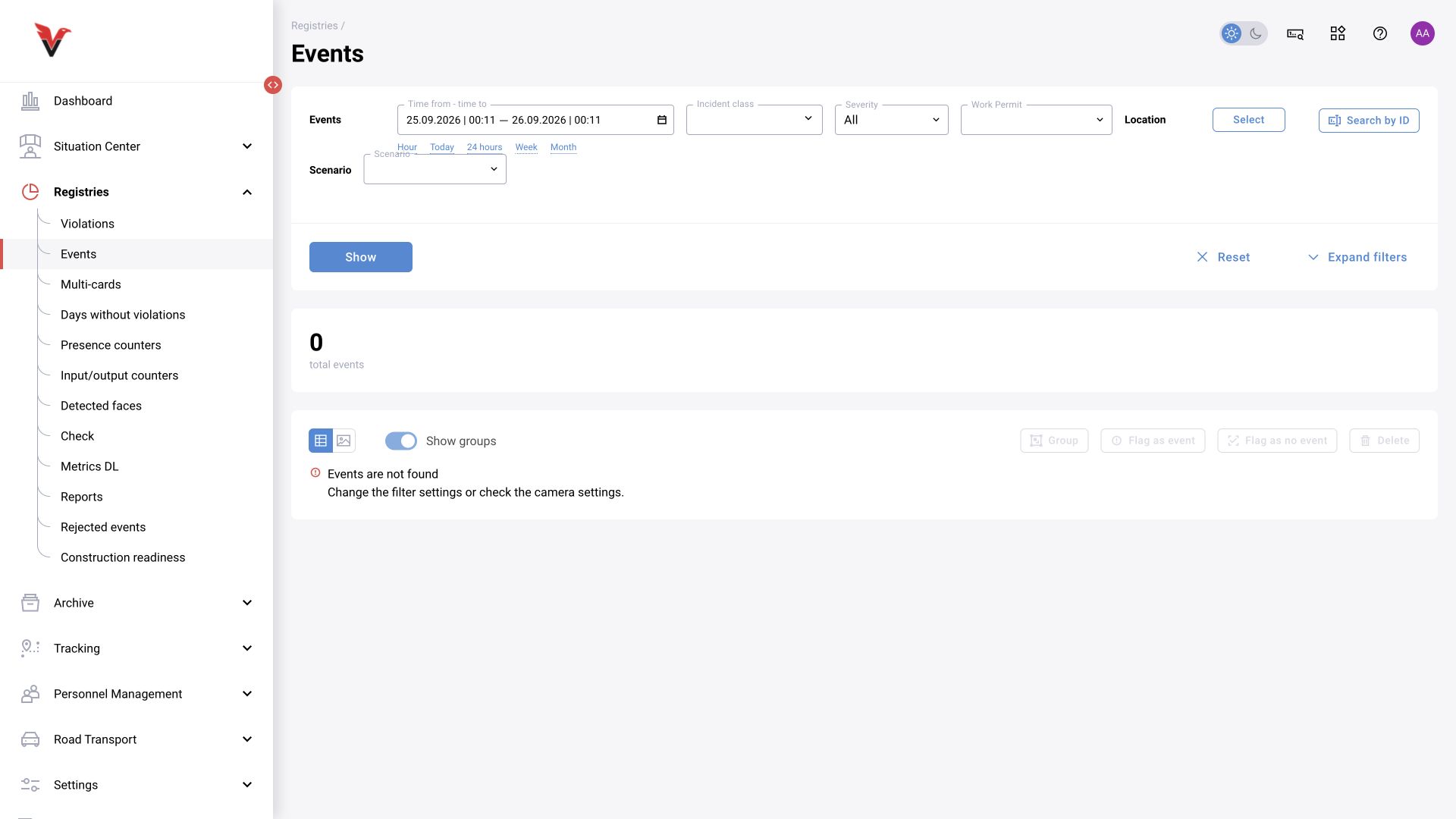
Task: Toggle the Show groups switch
Action: [x=400, y=441]
